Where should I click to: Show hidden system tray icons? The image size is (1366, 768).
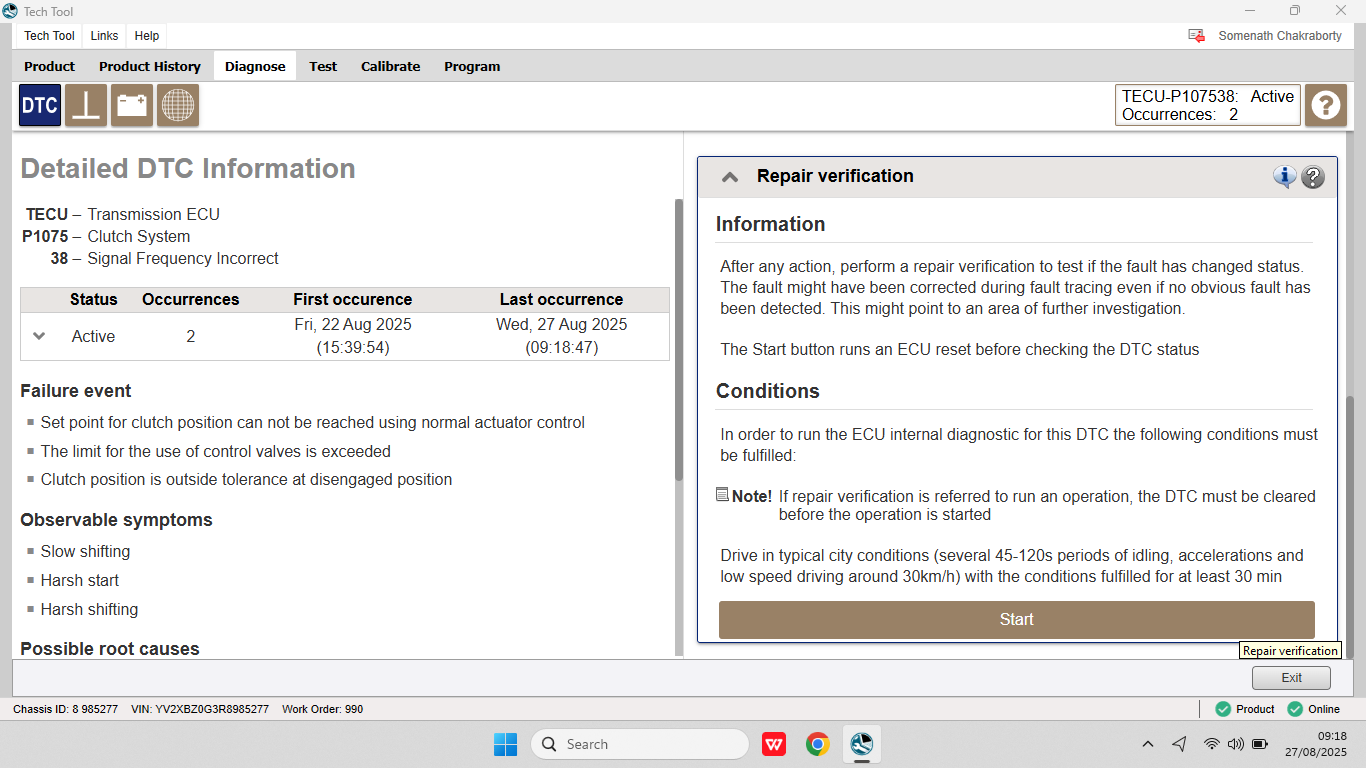pyautogui.click(x=1148, y=744)
